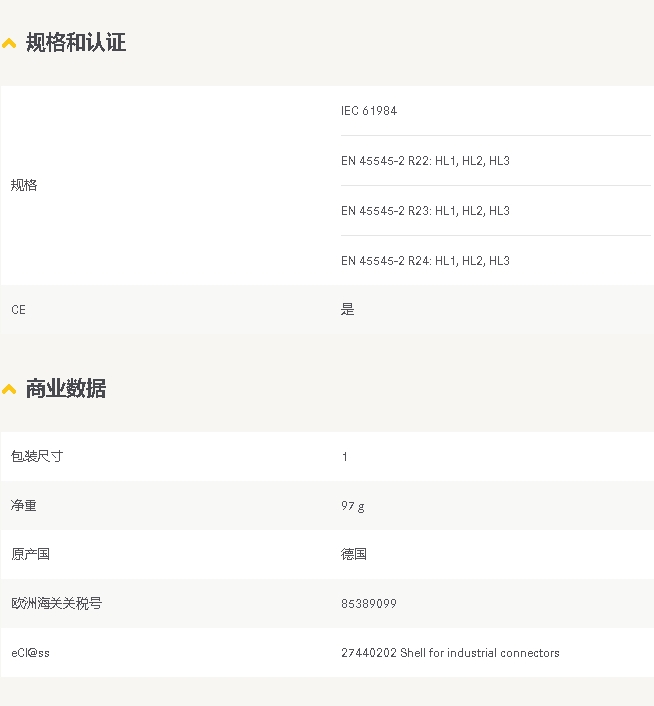Select the country of origin value 德国
The width and height of the screenshot is (654, 706).
pyautogui.click(x=354, y=554)
